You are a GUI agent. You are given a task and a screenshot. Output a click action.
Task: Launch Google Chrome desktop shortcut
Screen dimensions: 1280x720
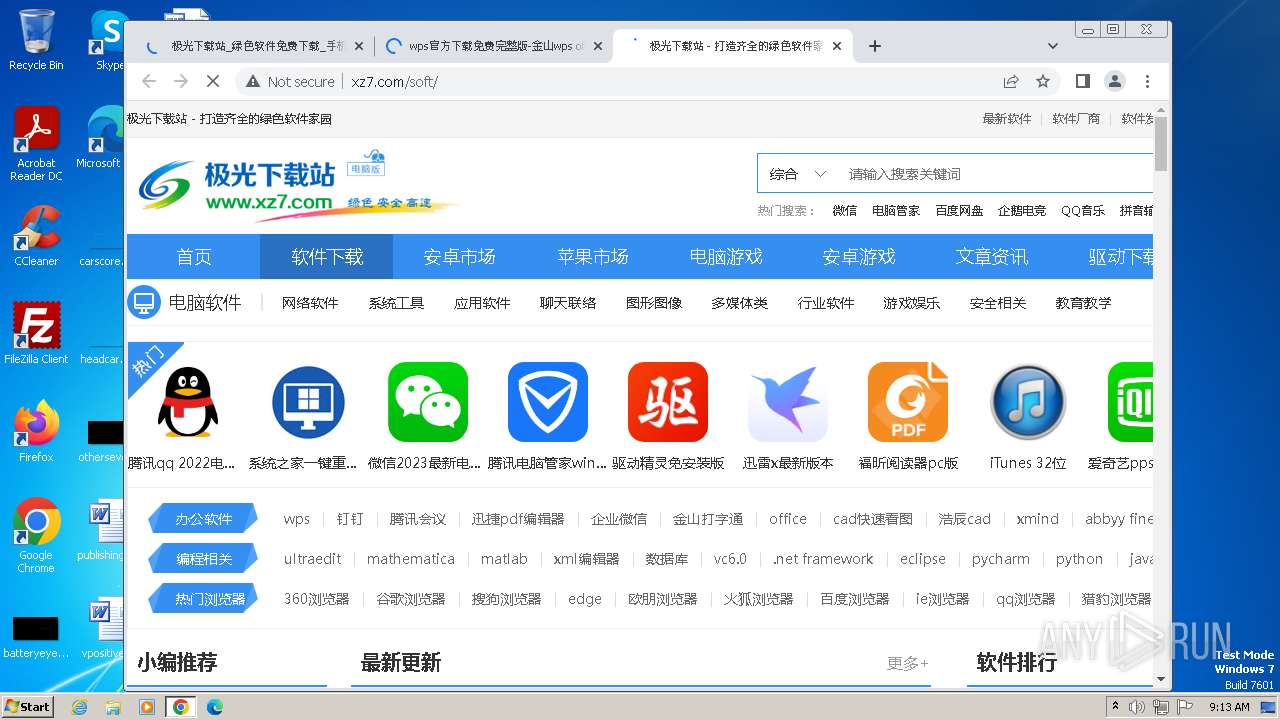(x=36, y=536)
